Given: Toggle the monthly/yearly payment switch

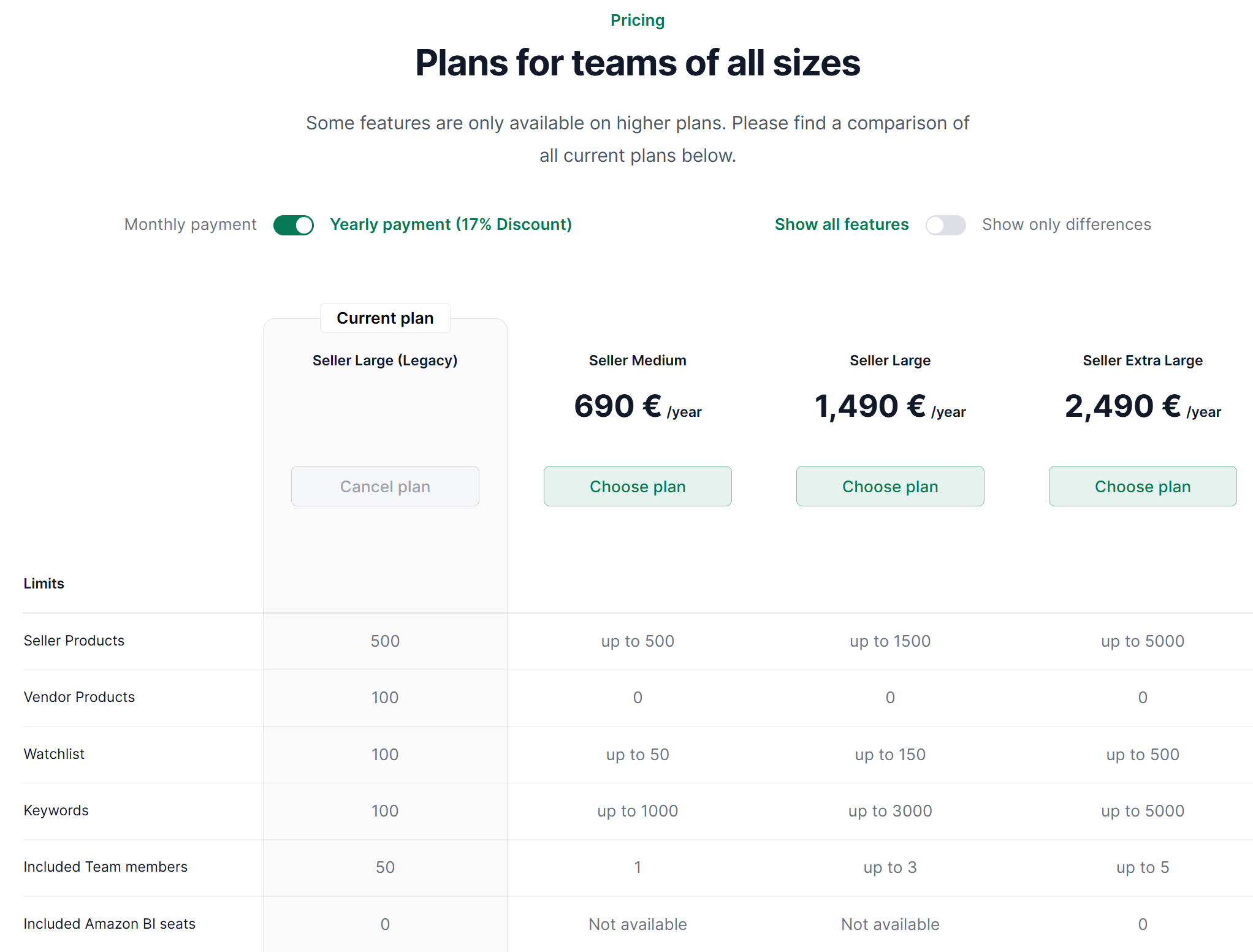Looking at the screenshot, I should click(x=294, y=225).
